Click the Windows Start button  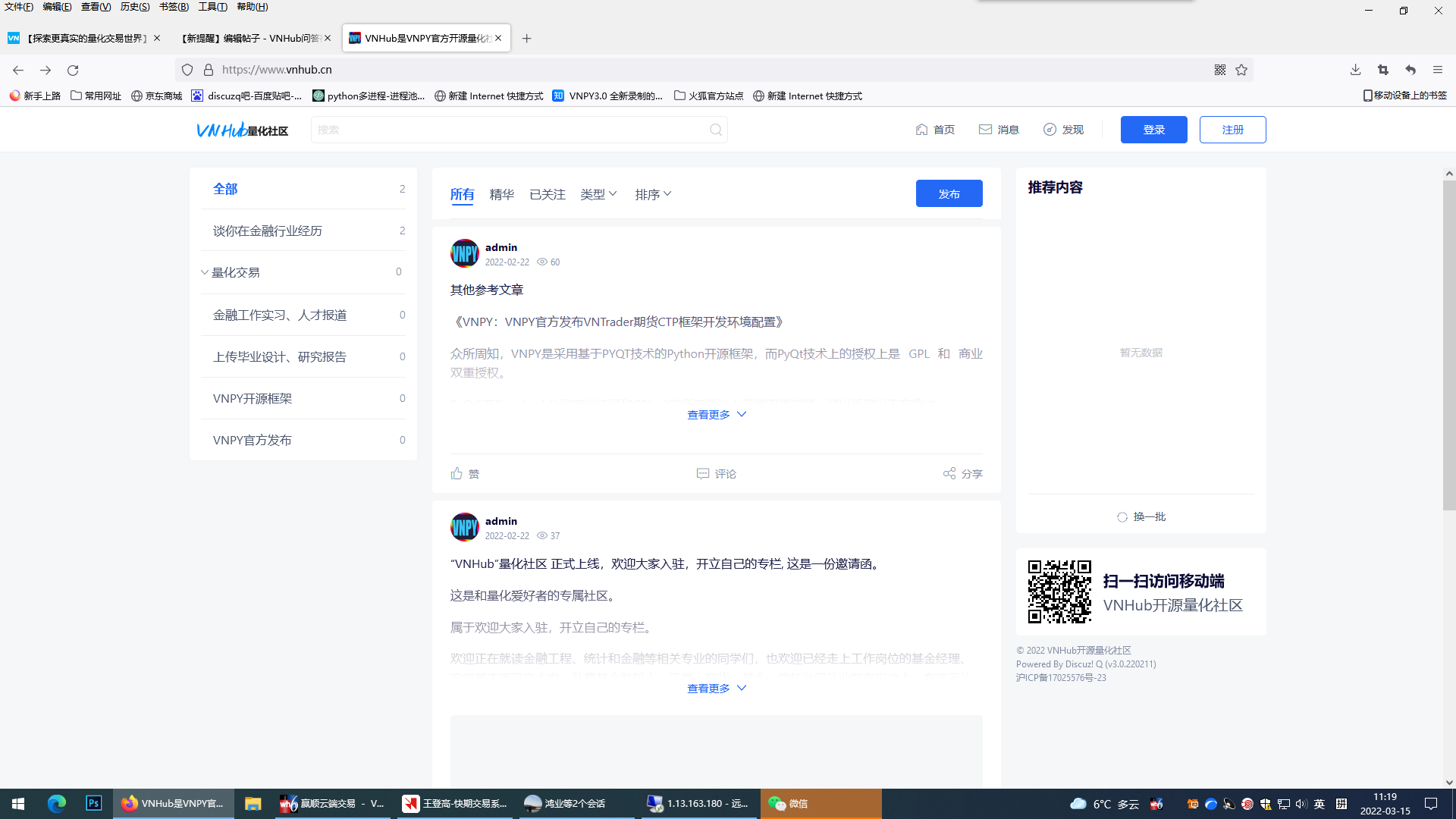18,803
